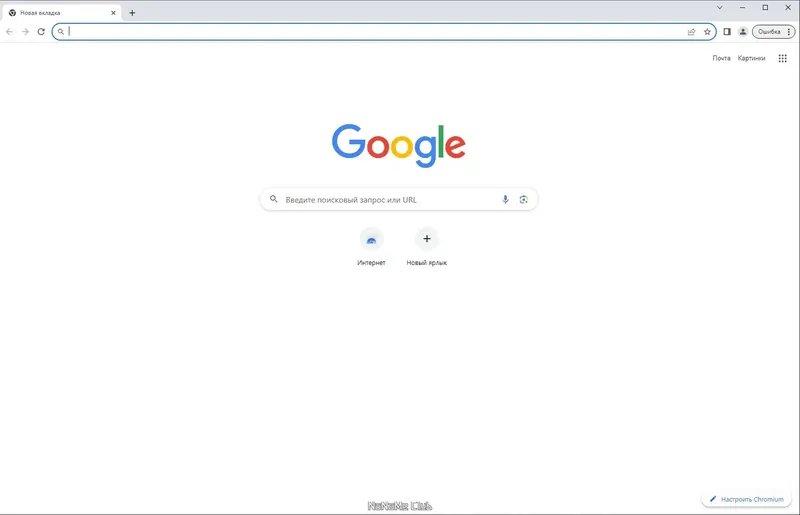
Task: Expand the tab search chevron
Action: point(719,8)
